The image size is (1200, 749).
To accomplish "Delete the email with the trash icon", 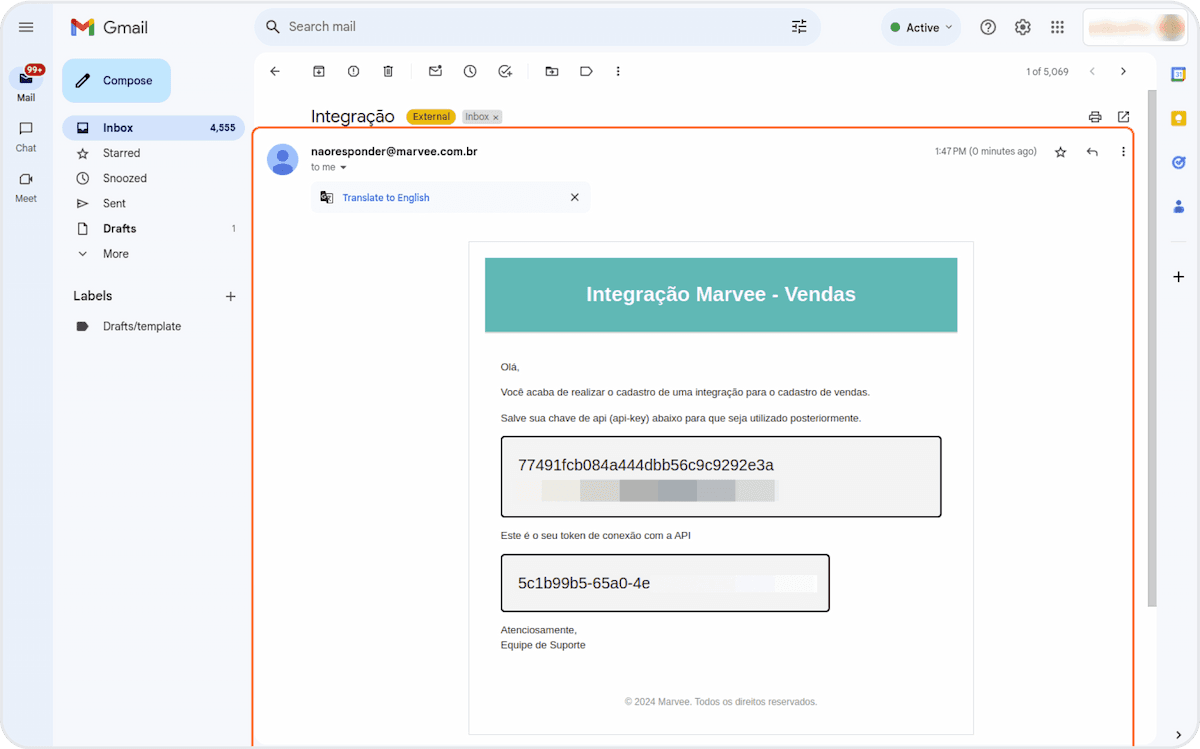I will 388,71.
